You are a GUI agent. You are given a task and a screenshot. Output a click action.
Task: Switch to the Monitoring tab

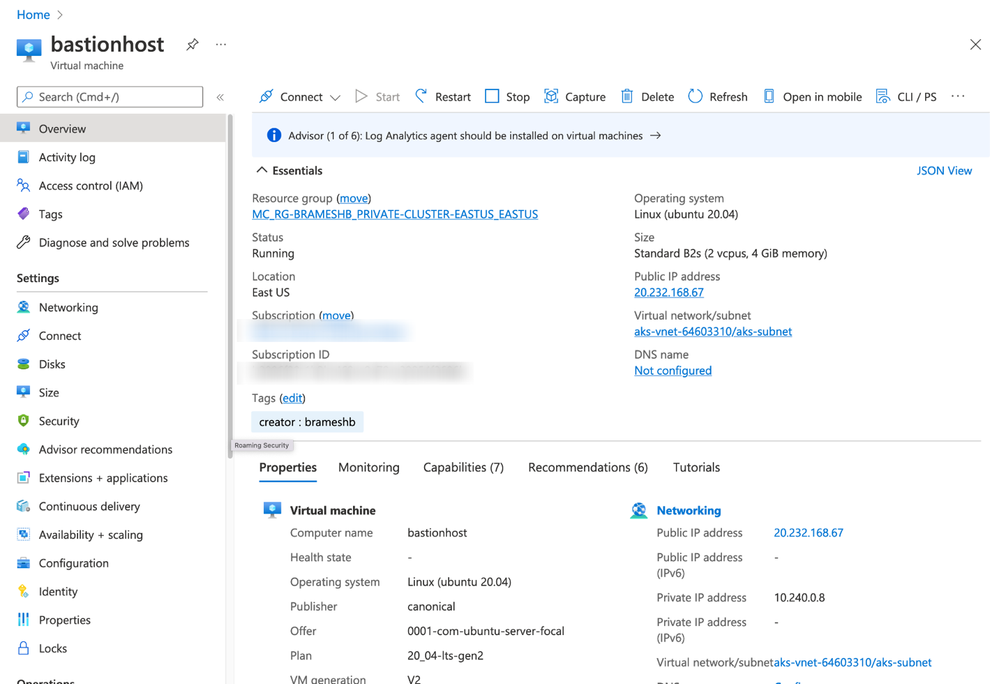pyautogui.click(x=368, y=467)
